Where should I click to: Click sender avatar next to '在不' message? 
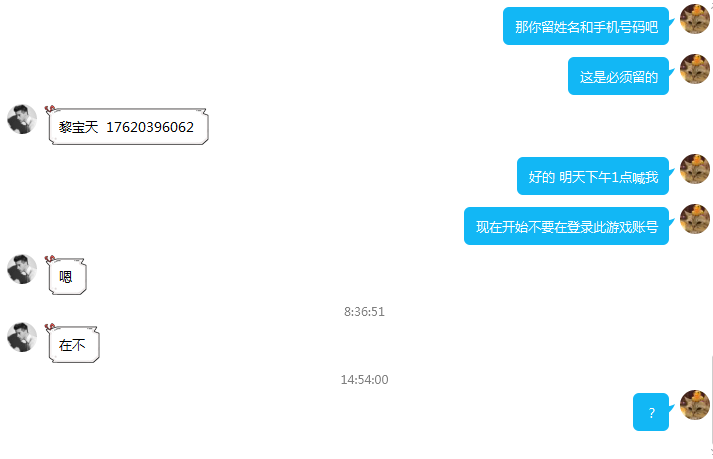click(22, 337)
